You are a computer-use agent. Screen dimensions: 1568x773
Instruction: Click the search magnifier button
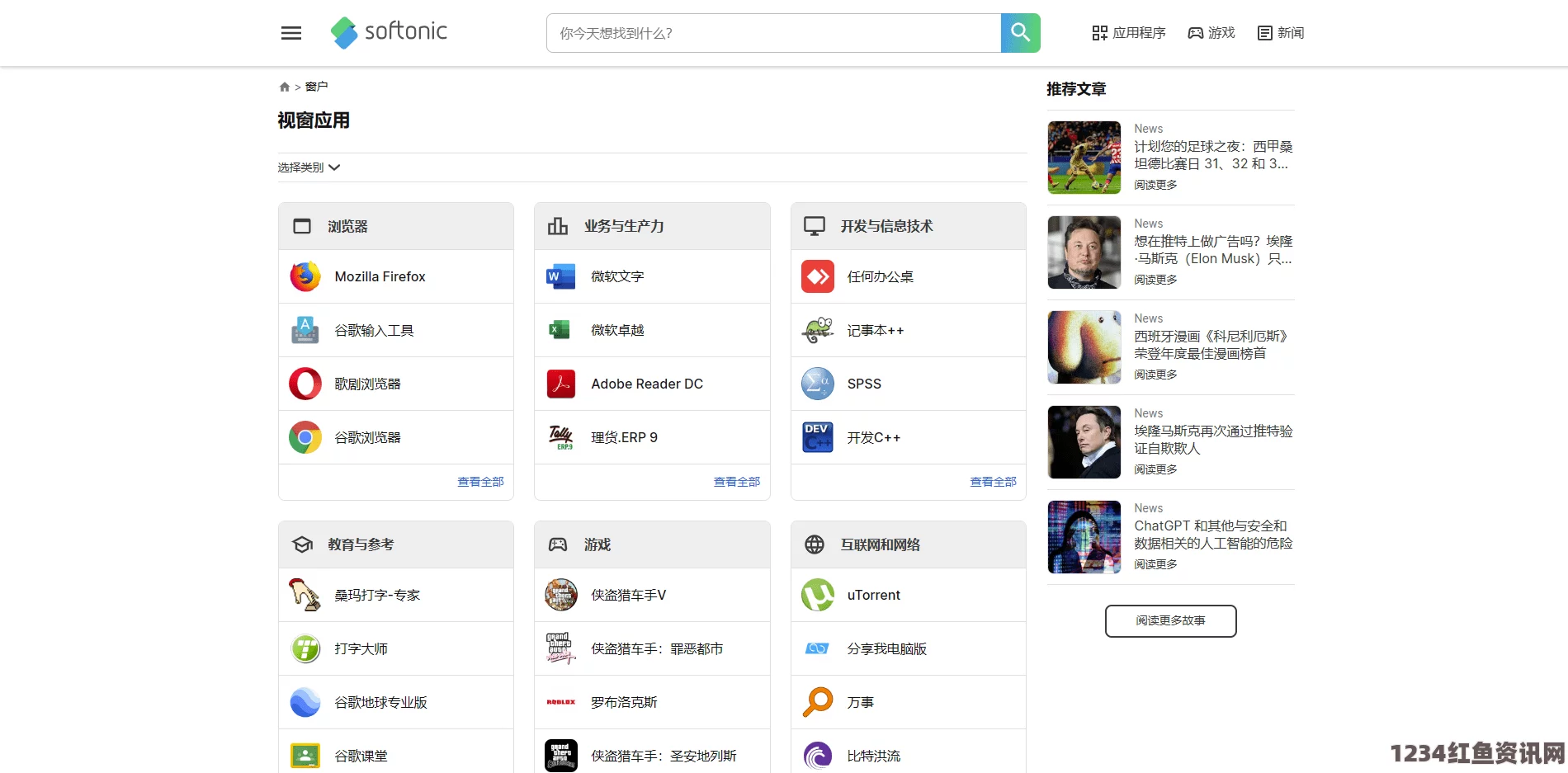(1020, 33)
